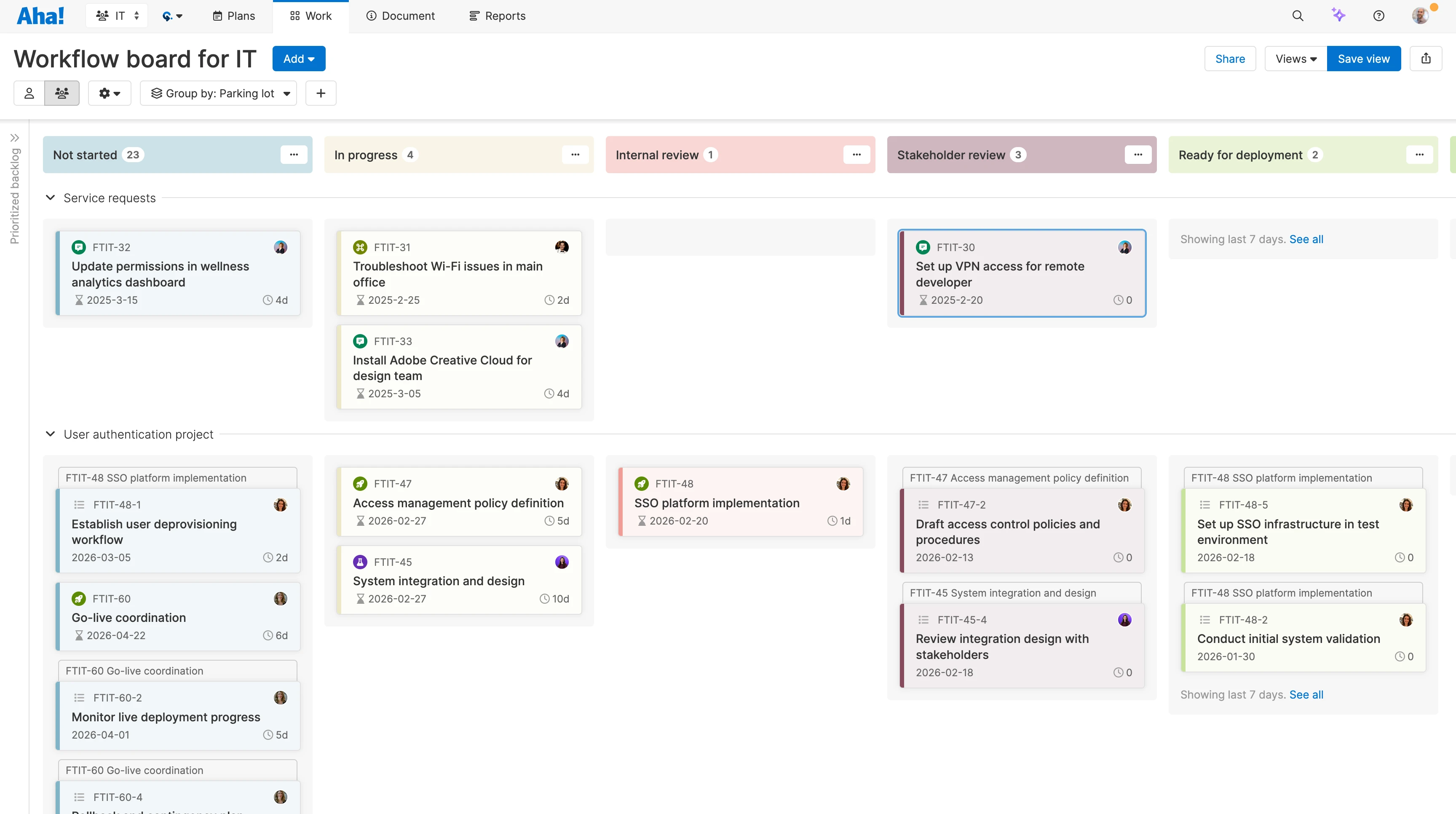
Task: Select the individual assignee view icon
Action: point(29,93)
